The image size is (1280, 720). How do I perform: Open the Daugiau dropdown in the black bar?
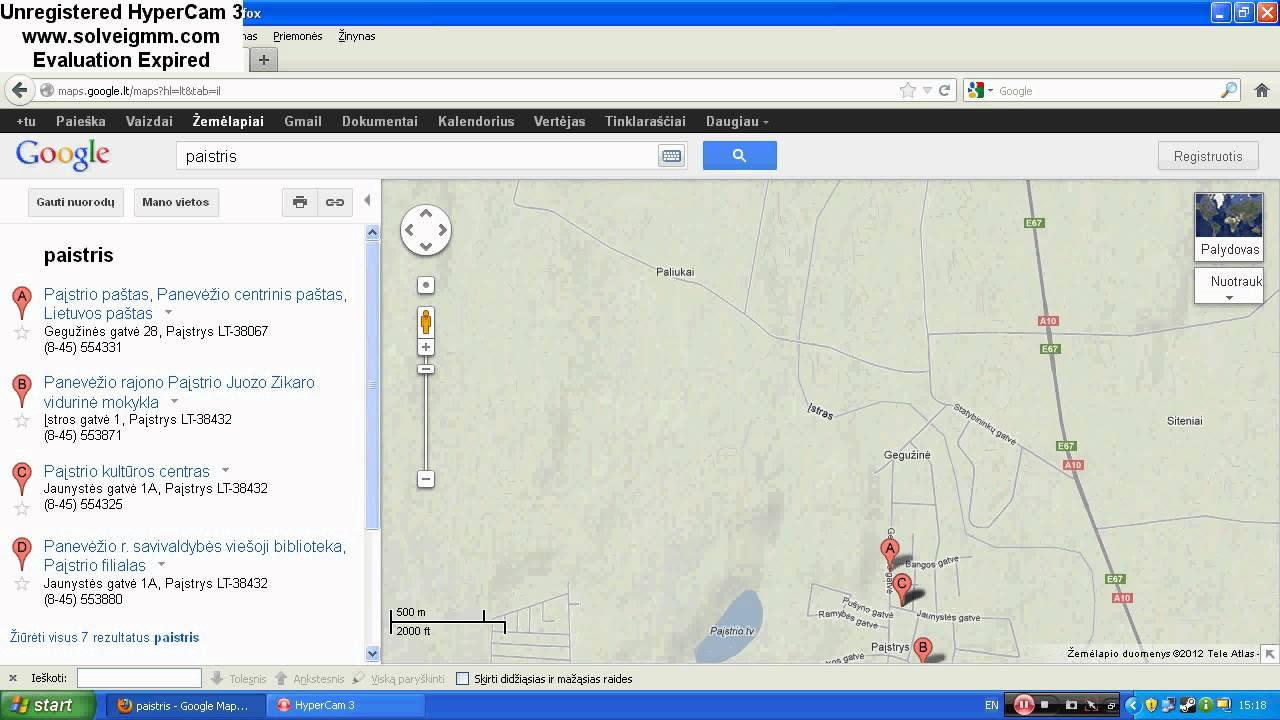point(737,121)
